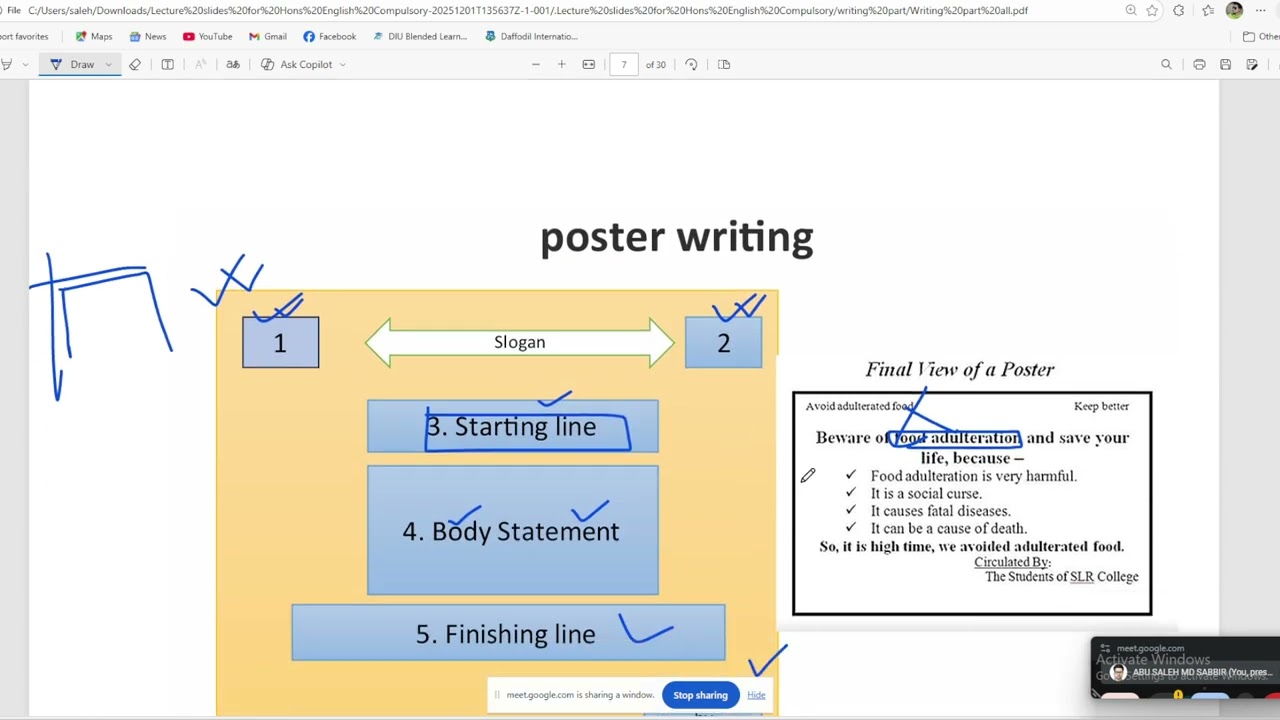The width and height of the screenshot is (1280, 720).
Task: Click '5. Finishing line' box
Action: (x=508, y=633)
